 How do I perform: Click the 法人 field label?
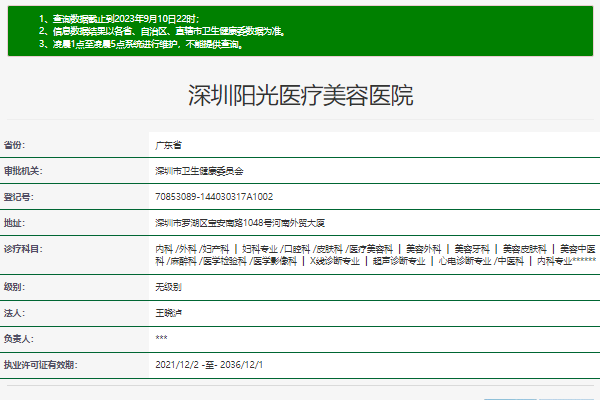tap(14, 313)
